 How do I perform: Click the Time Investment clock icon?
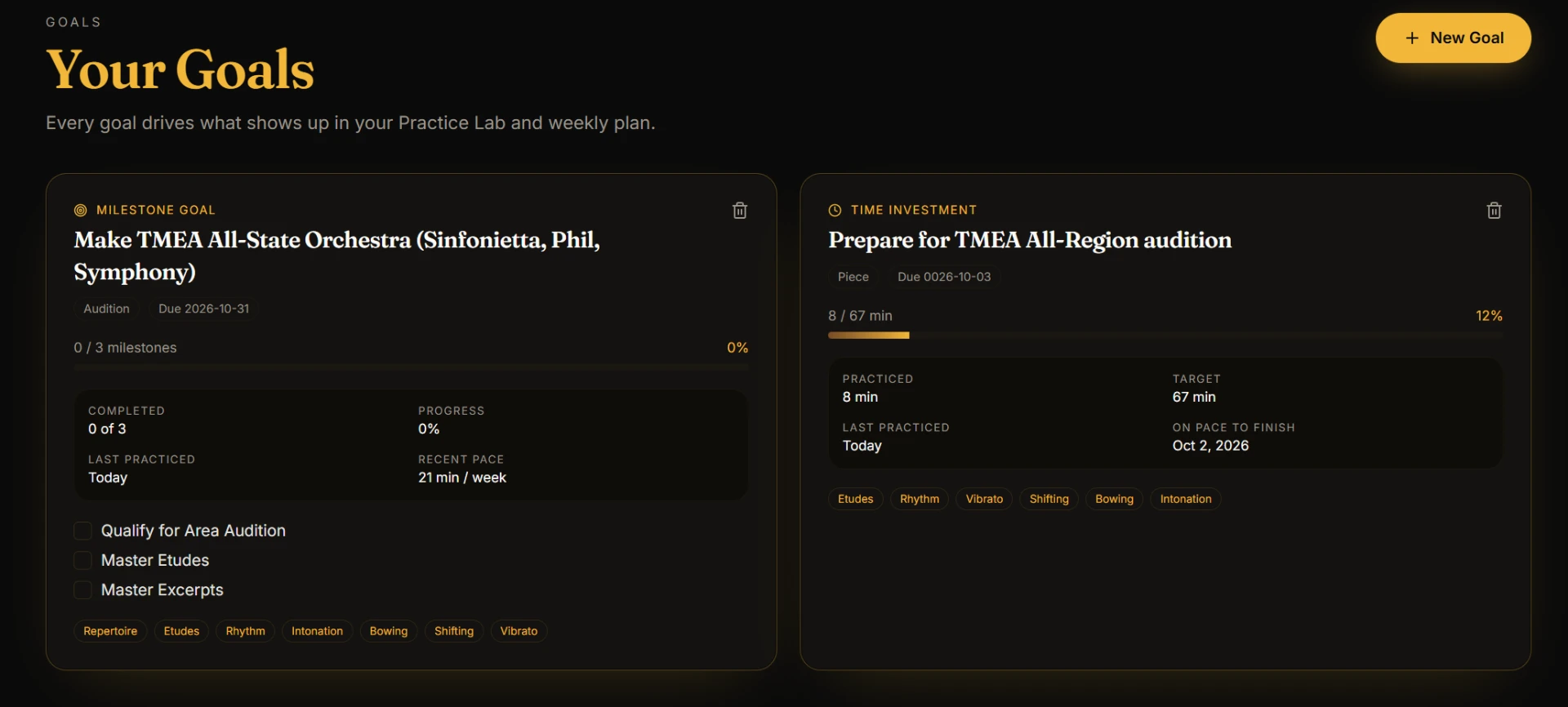[835, 210]
